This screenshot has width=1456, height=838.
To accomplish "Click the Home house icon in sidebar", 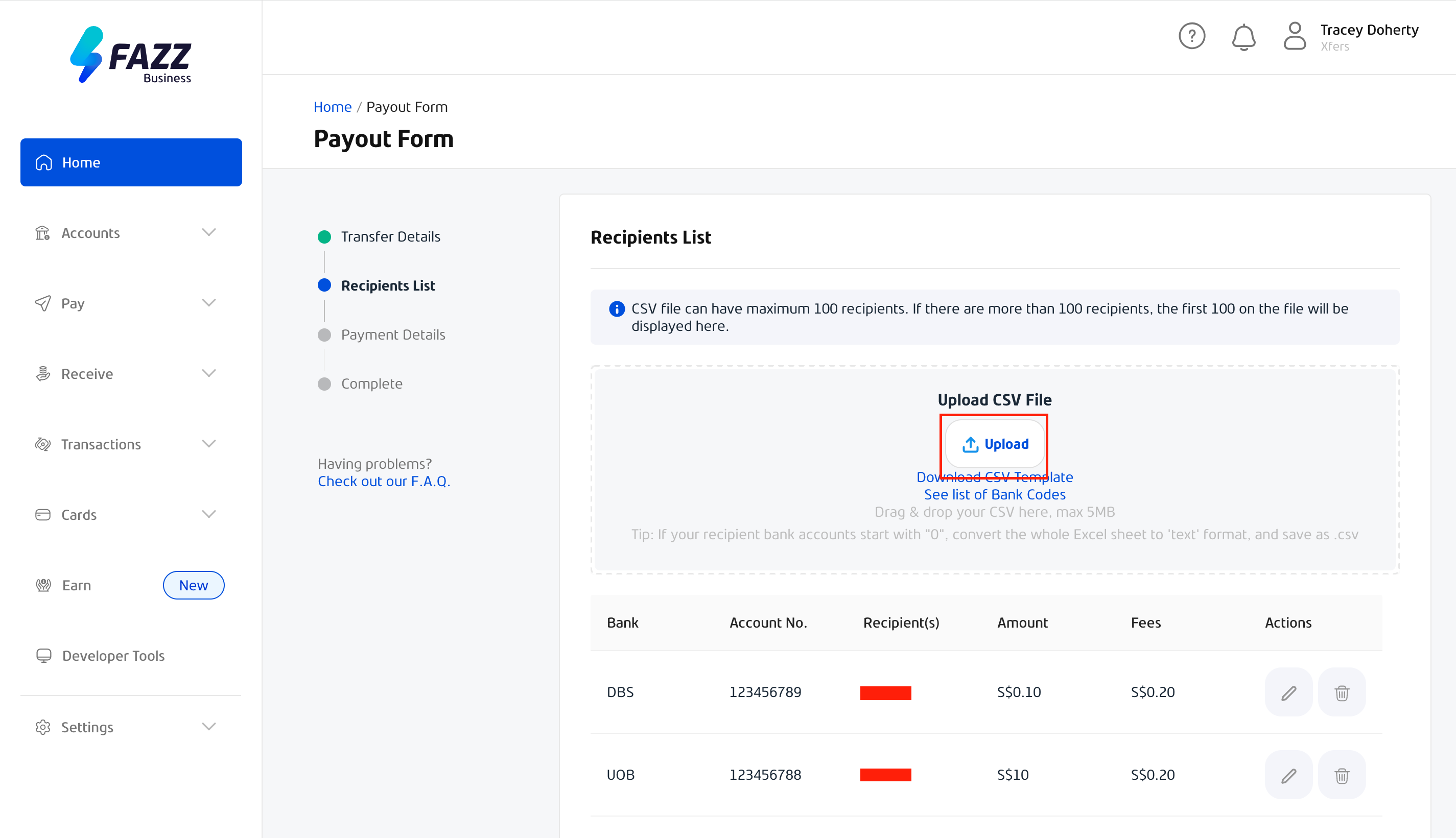I will (x=44, y=163).
